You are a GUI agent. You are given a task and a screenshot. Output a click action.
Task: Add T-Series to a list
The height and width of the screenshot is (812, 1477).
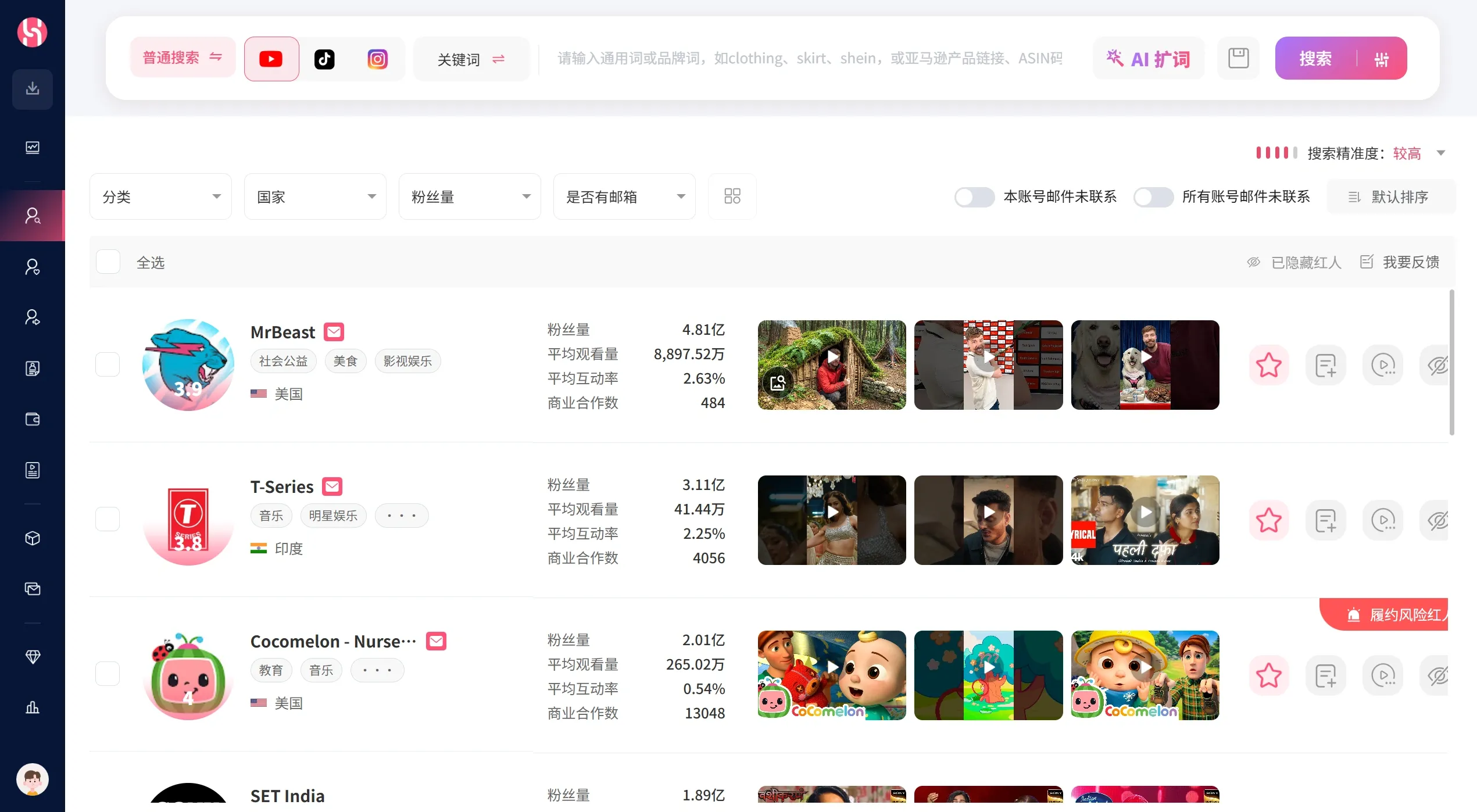click(1326, 520)
